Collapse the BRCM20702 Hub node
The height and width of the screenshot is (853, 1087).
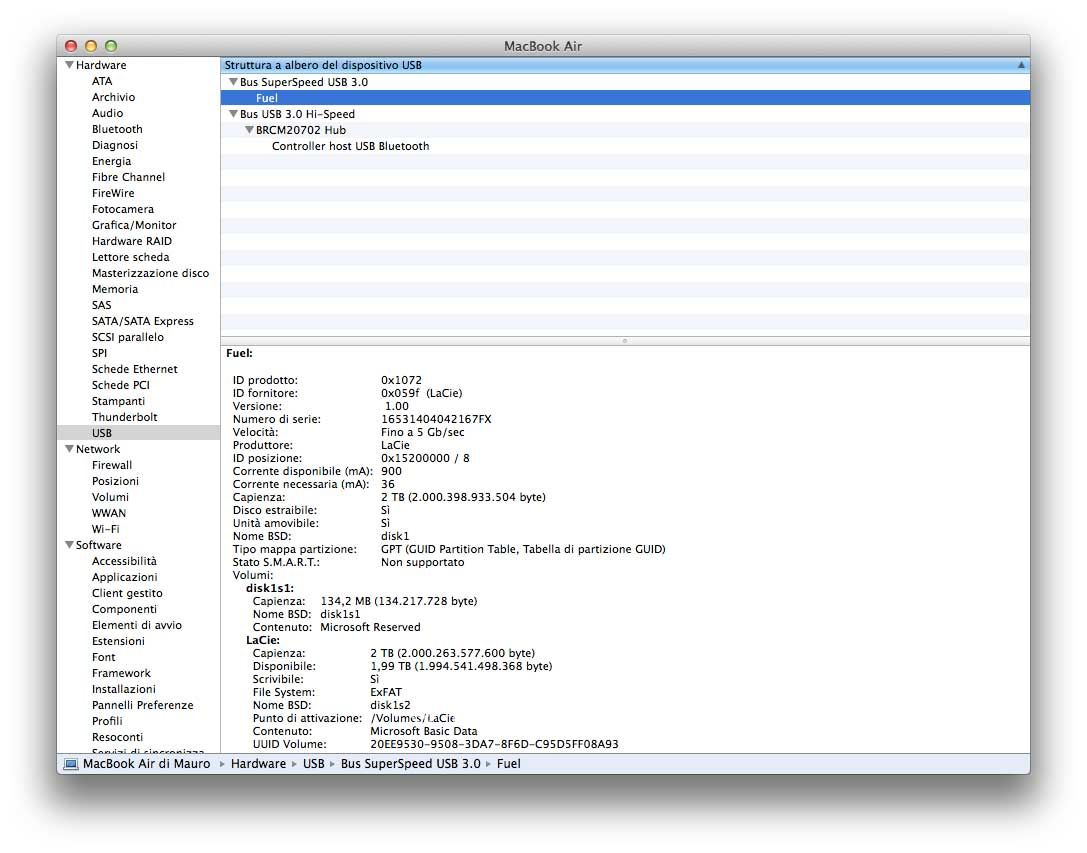tap(249, 130)
